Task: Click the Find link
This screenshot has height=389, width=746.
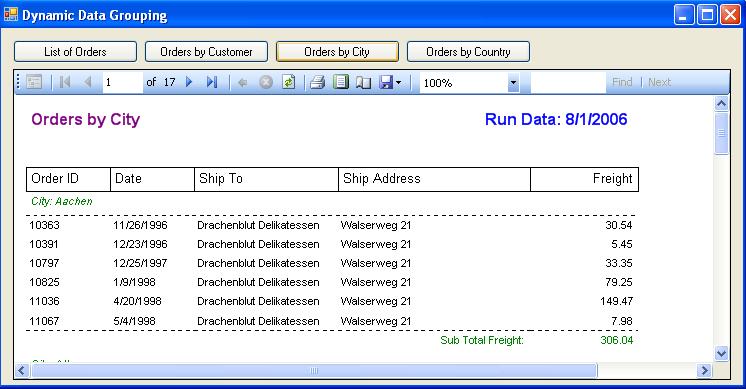Action: (622, 82)
